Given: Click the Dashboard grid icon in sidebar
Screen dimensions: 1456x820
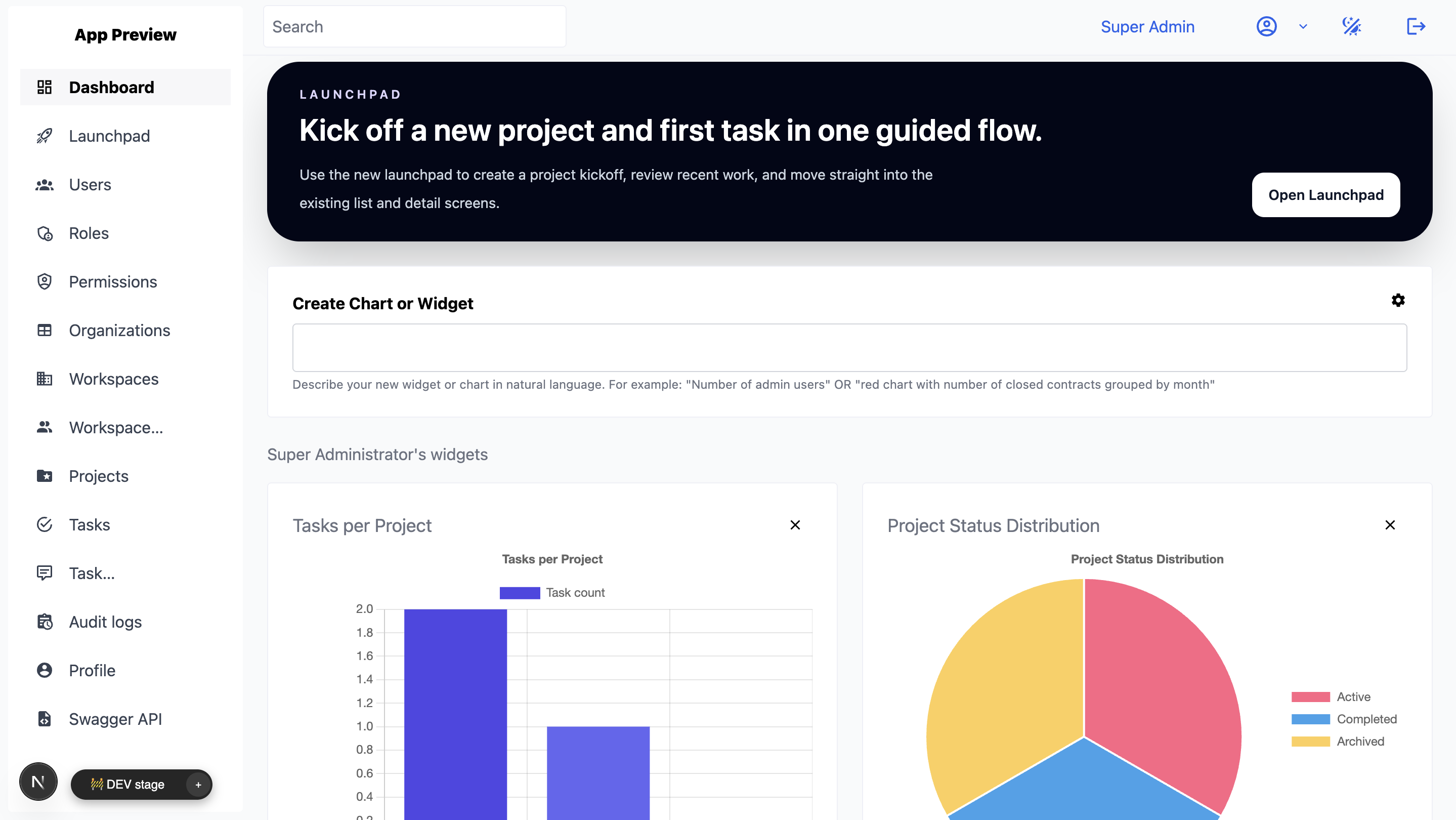Looking at the screenshot, I should [44, 87].
